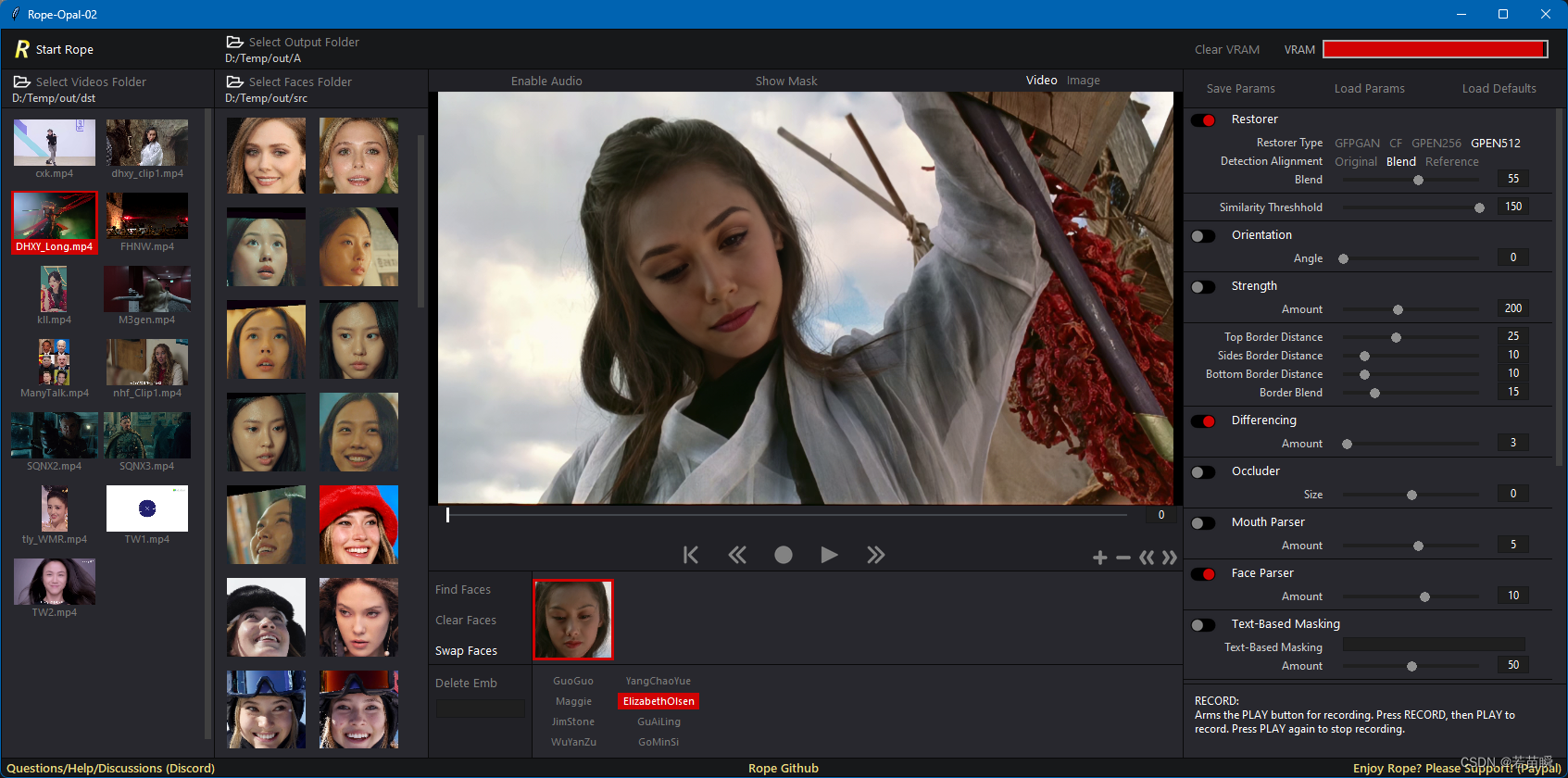
Task: Click Show Mask
Action: coord(786,81)
